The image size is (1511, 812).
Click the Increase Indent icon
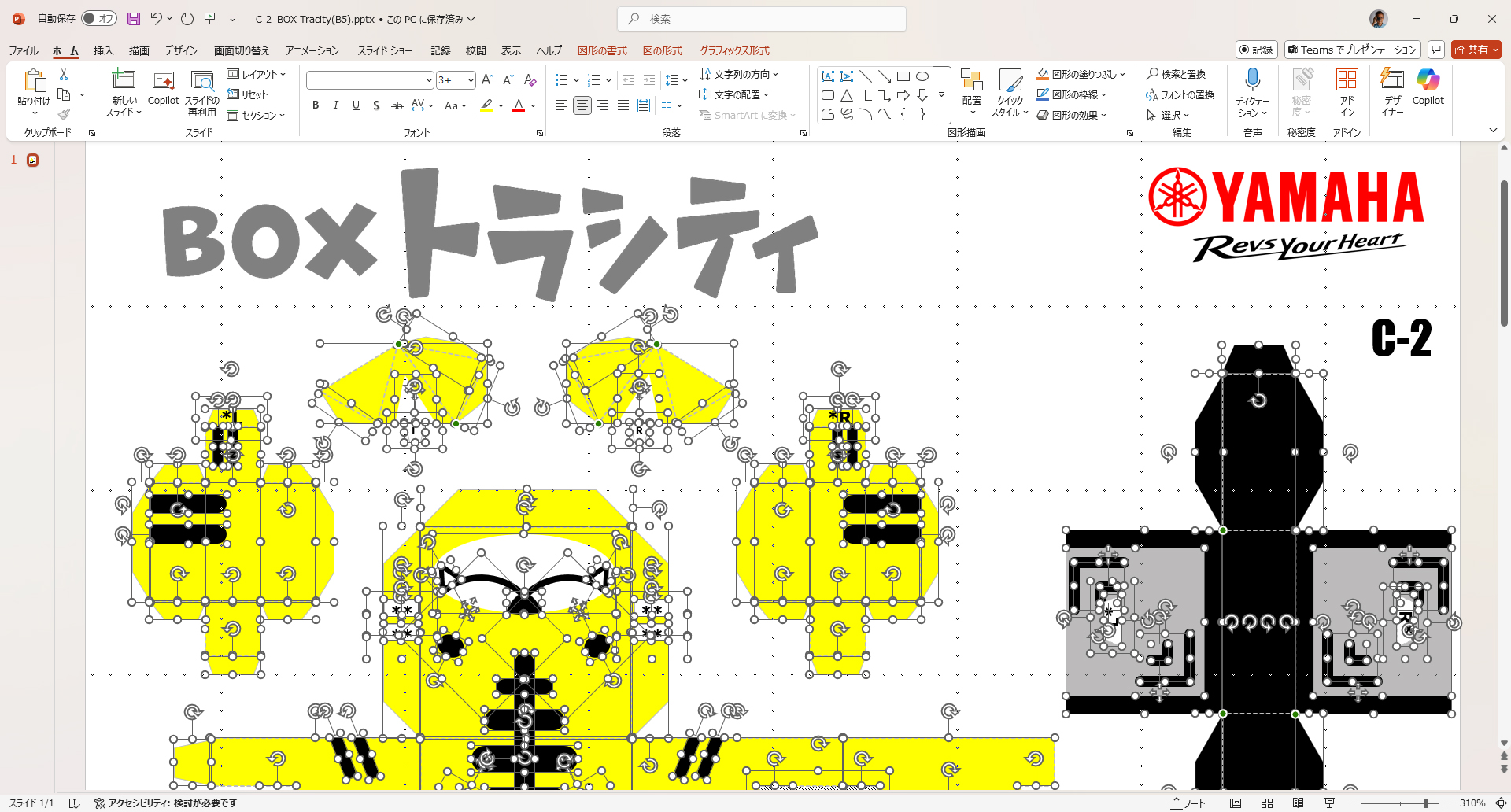coord(649,80)
